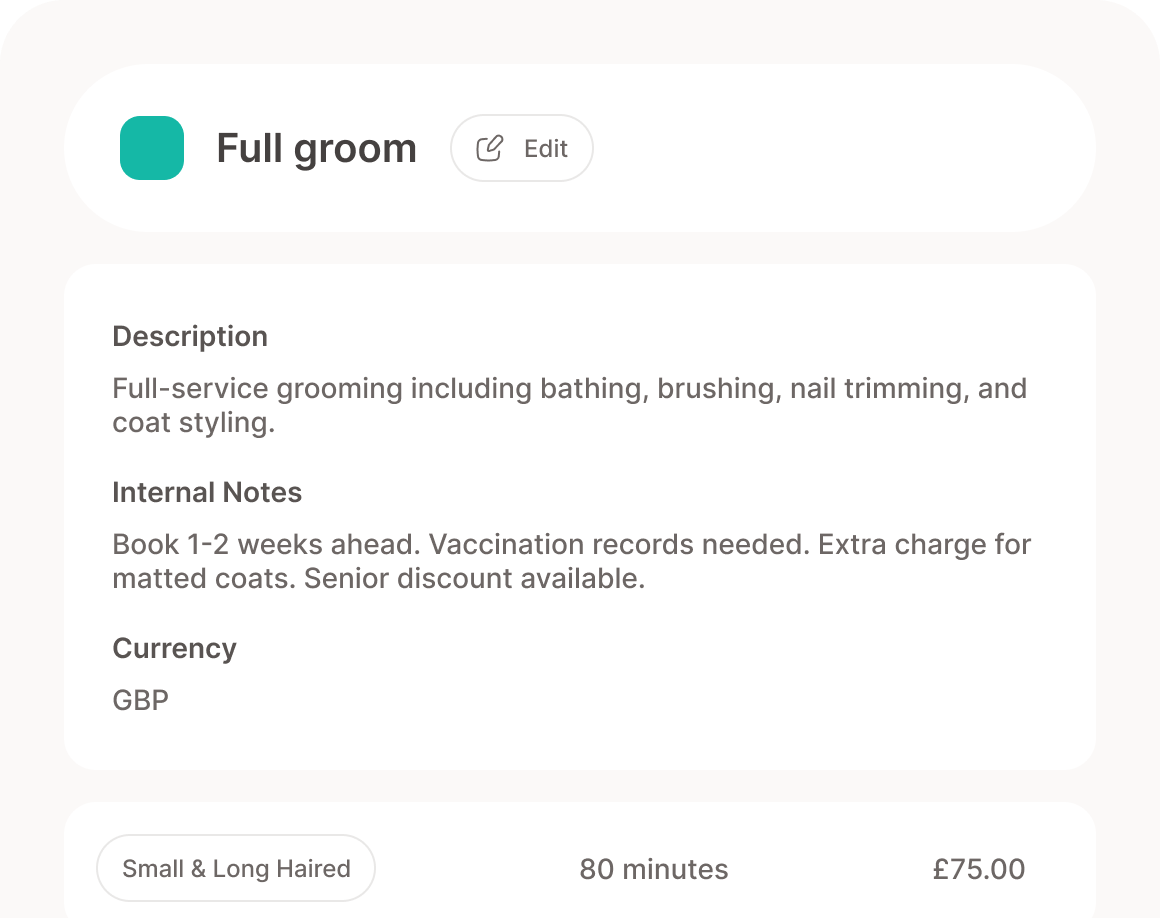Select the Full groom service title
1160x918 pixels.
coord(317,148)
